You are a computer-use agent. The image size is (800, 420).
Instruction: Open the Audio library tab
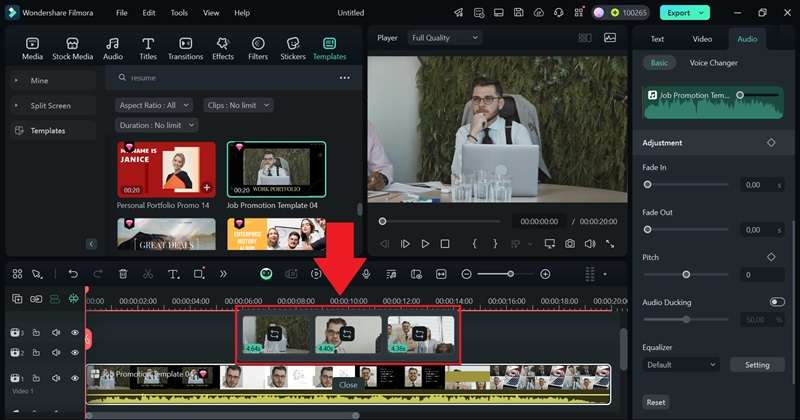[113, 49]
